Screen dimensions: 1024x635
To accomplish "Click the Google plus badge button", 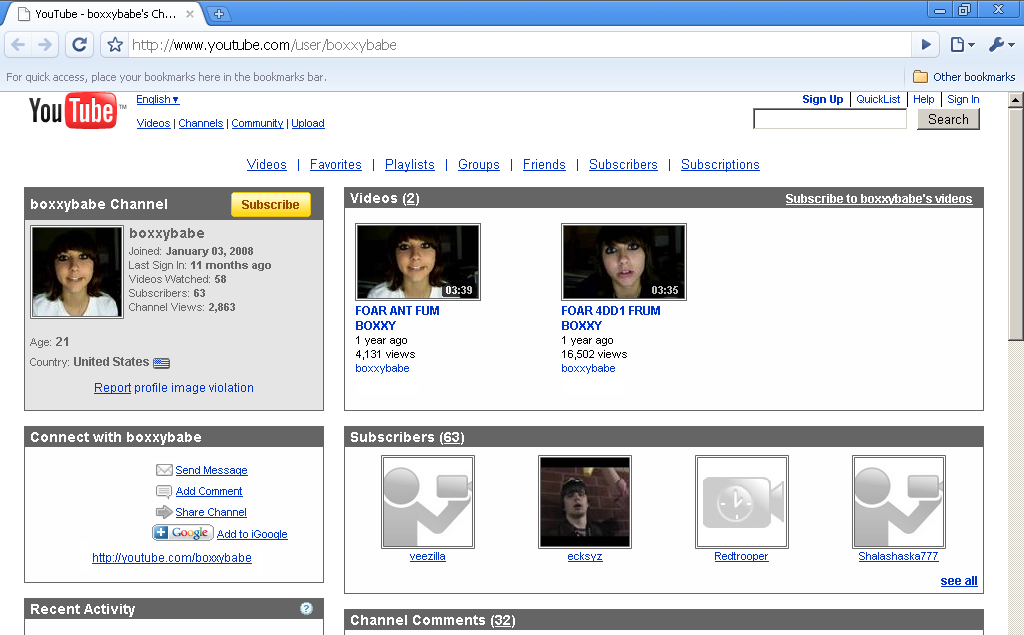I will click(183, 533).
